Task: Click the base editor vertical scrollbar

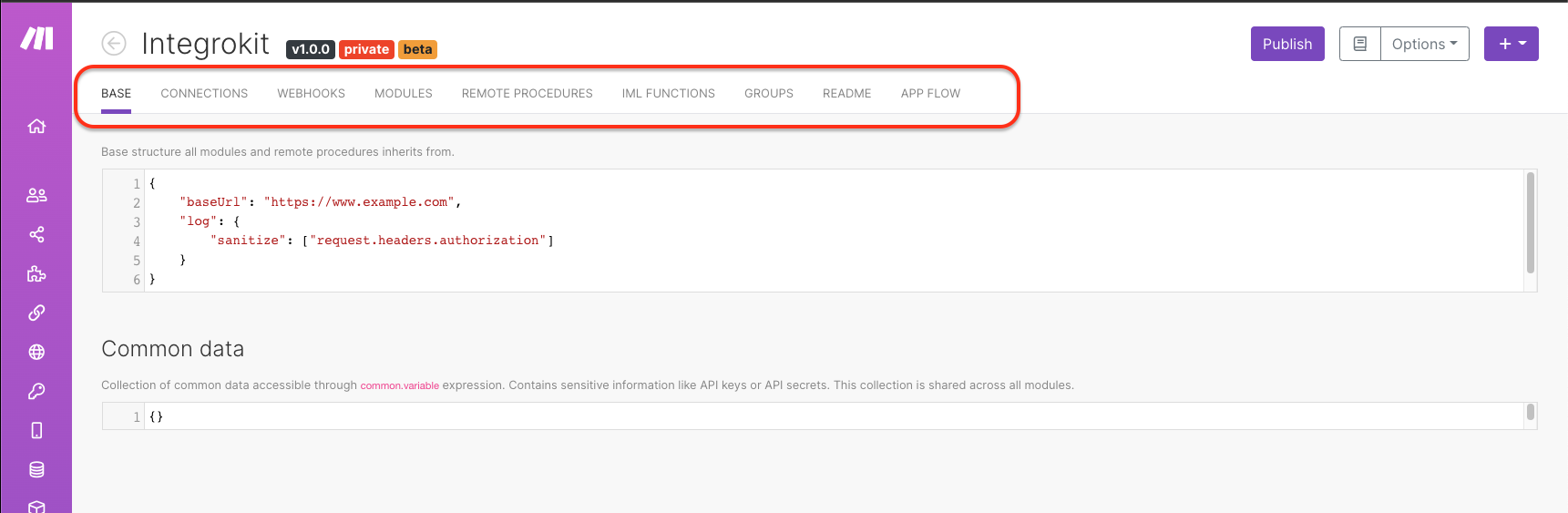Action: (1531, 223)
